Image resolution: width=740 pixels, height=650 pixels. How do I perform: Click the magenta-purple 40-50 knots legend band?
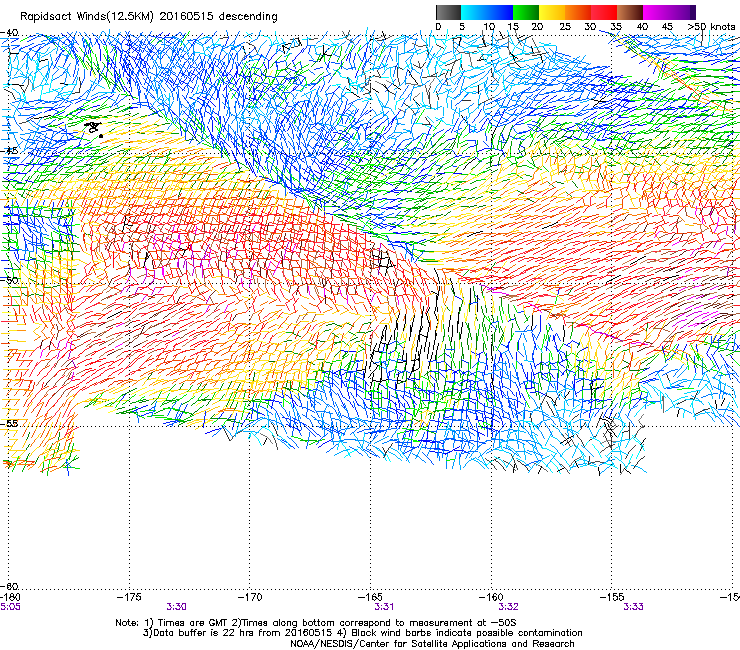(x=669, y=12)
